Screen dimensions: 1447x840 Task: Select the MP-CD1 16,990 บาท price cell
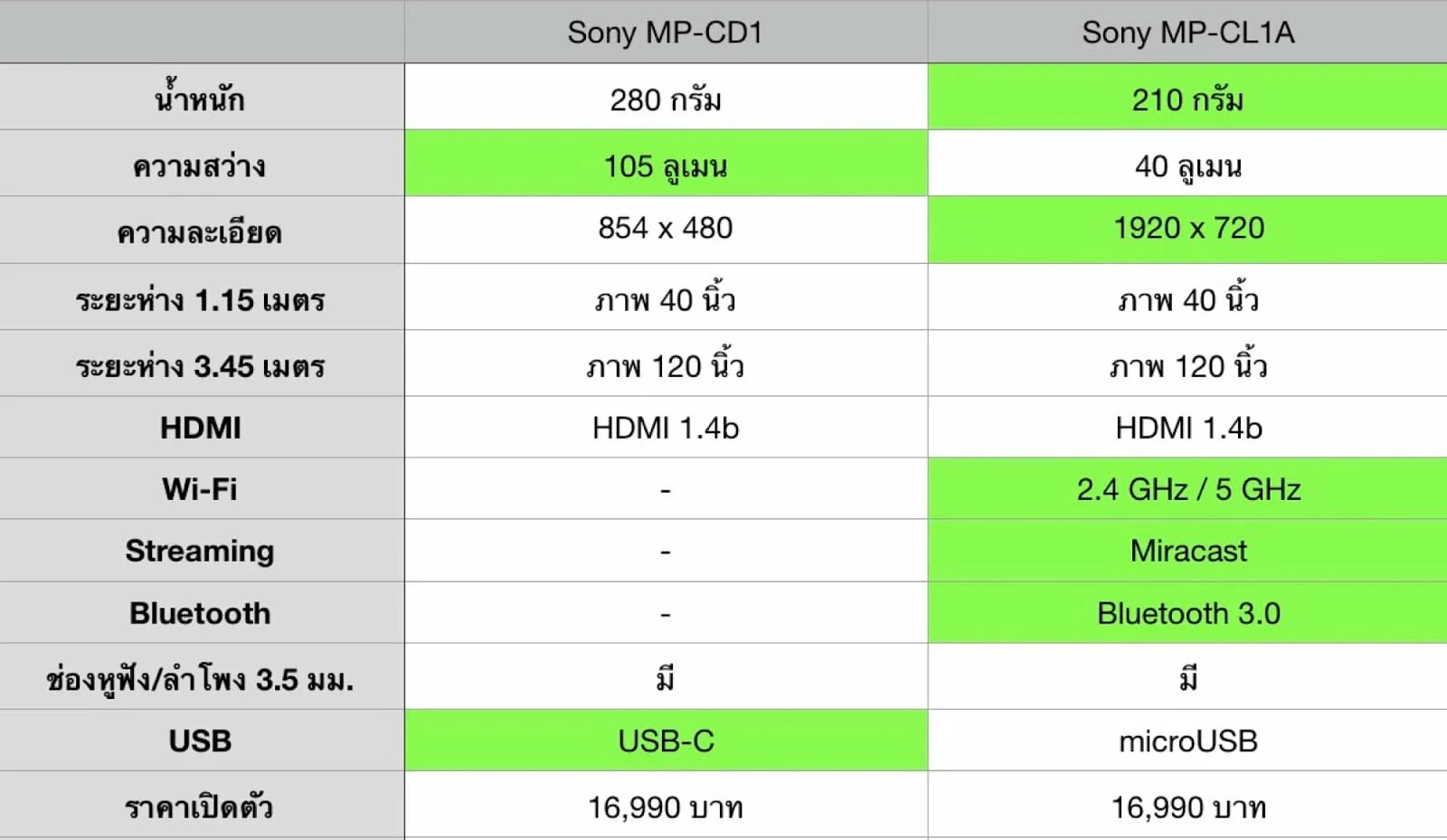click(666, 806)
